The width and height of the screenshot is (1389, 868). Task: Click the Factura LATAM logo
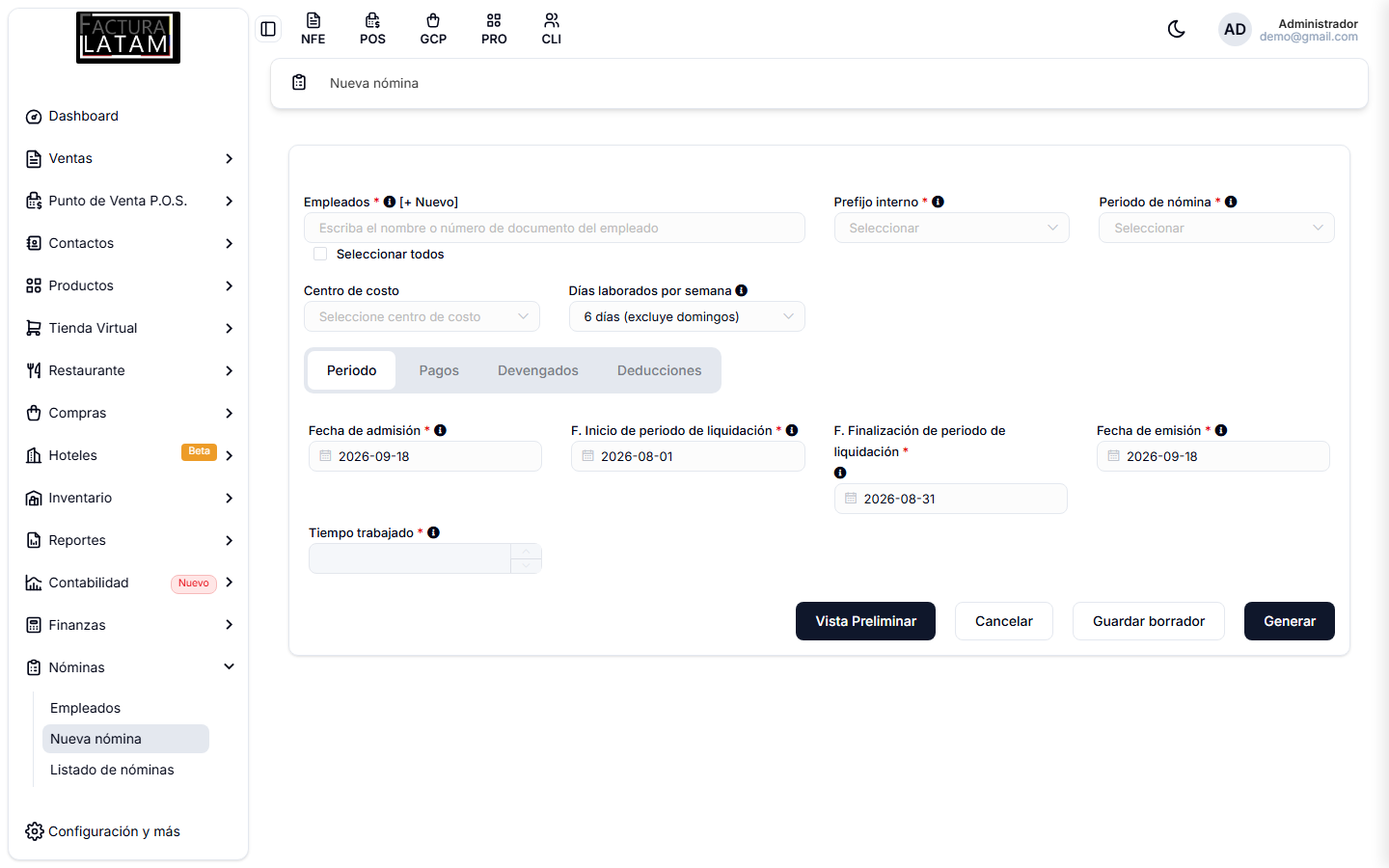pyautogui.click(x=128, y=38)
